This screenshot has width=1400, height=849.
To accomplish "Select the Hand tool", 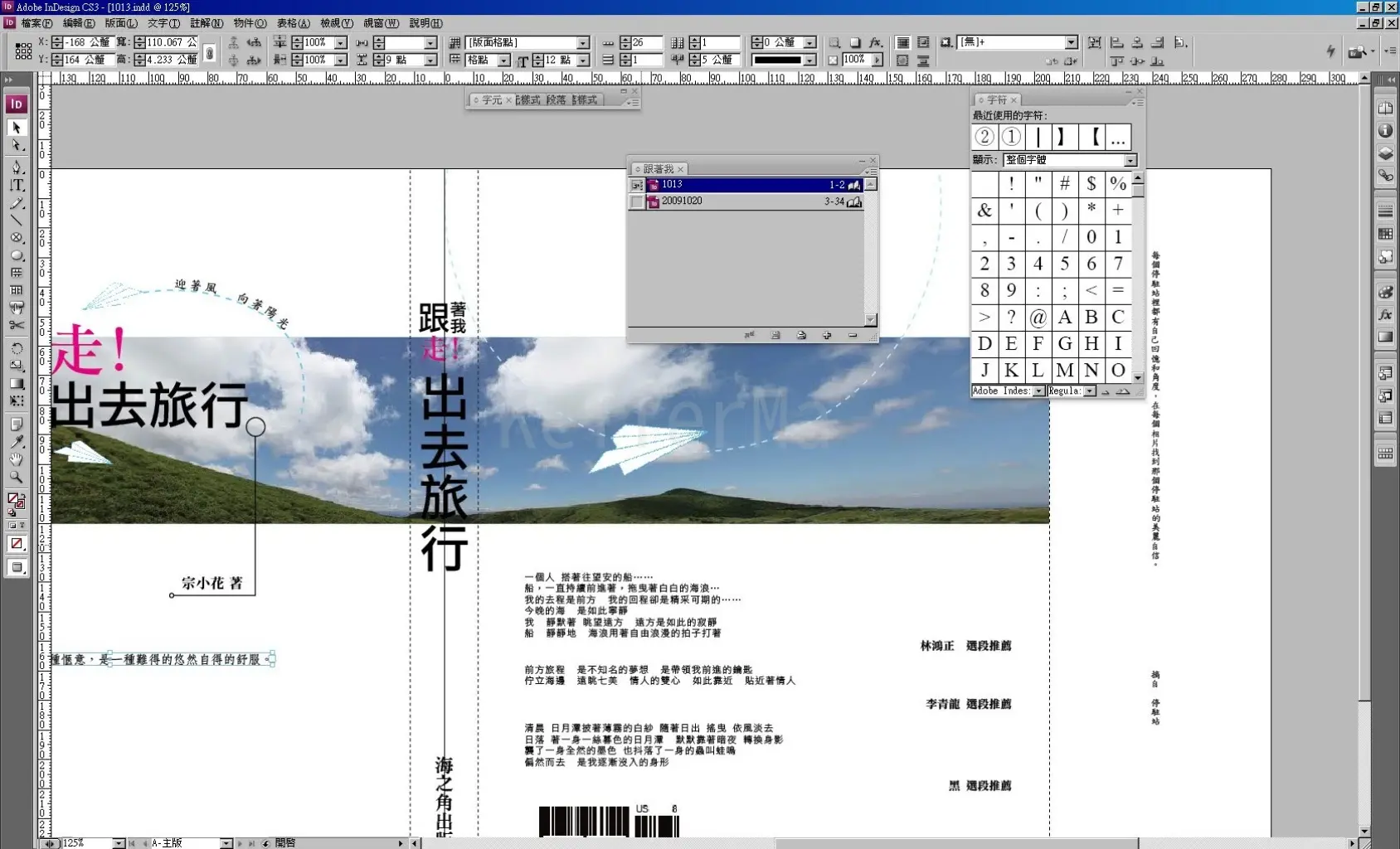I will click(17, 458).
